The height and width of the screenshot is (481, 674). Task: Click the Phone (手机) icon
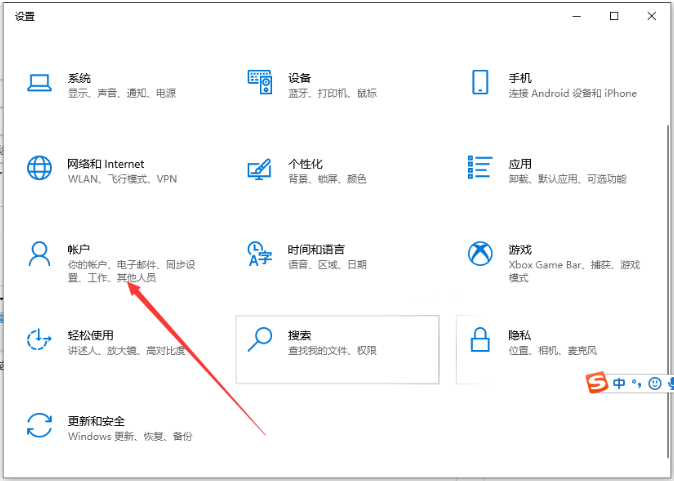coord(480,85)
